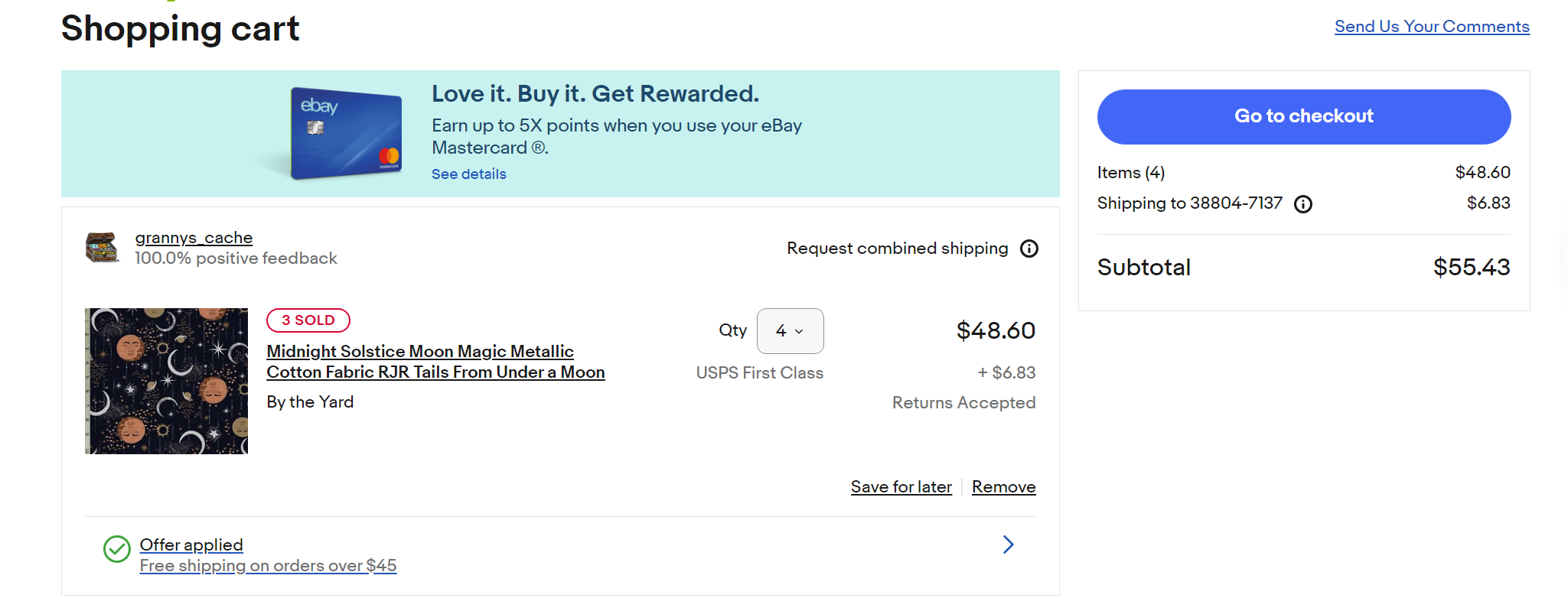This screenshot has height=611, width=1568.
Task: Click the Go to checkout button
Action: click(1303, 117)
